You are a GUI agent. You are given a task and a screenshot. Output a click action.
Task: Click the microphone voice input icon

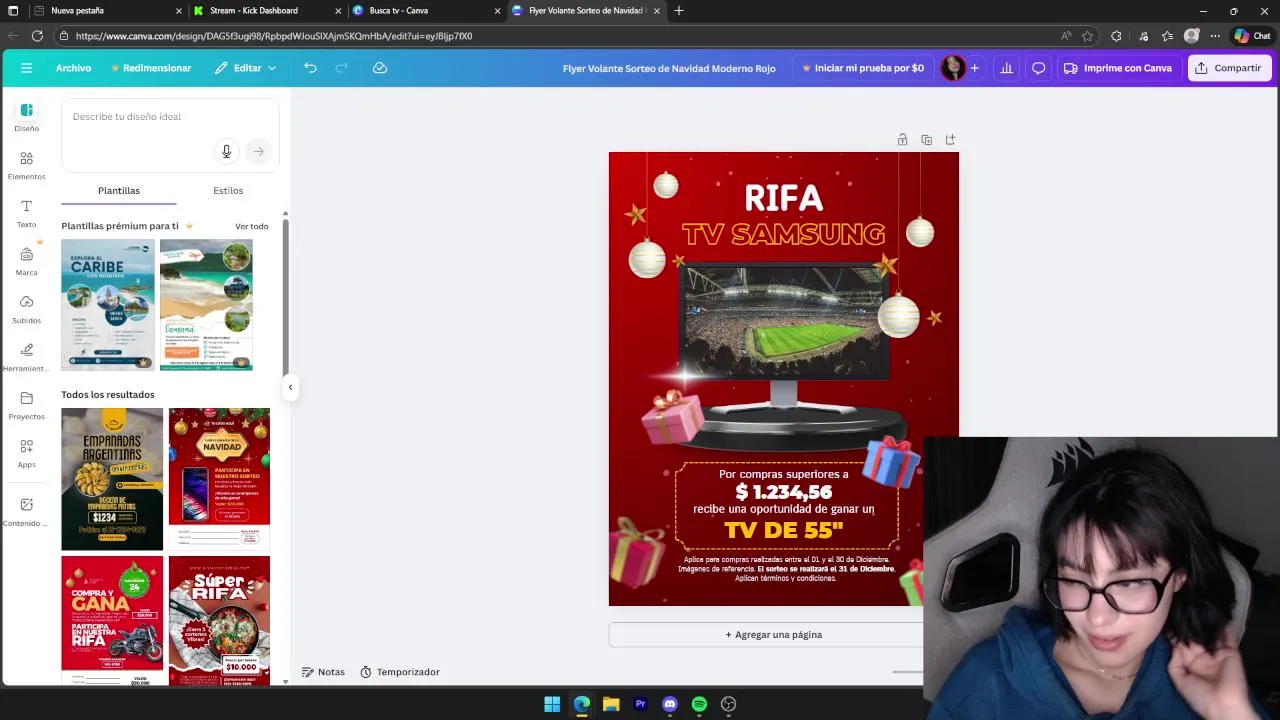pyautogui.click(x=226, y=151)
